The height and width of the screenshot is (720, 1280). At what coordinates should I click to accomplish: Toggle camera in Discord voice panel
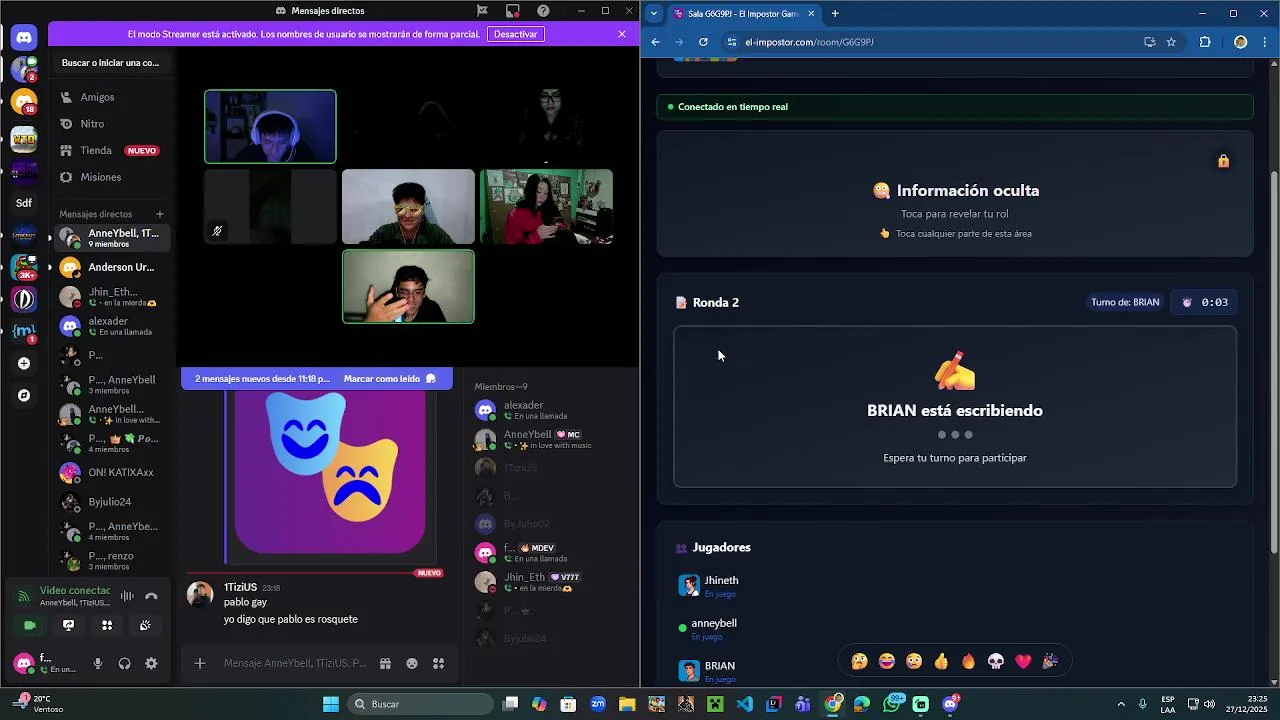point(30,625)
